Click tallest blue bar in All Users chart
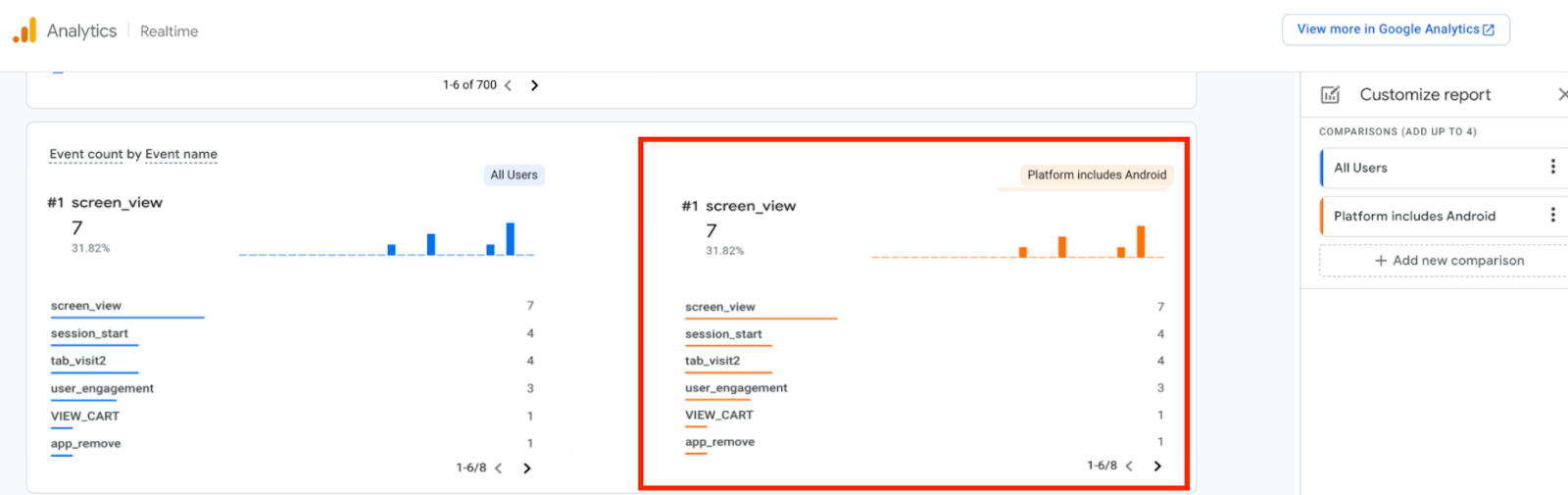 [510, 239]
